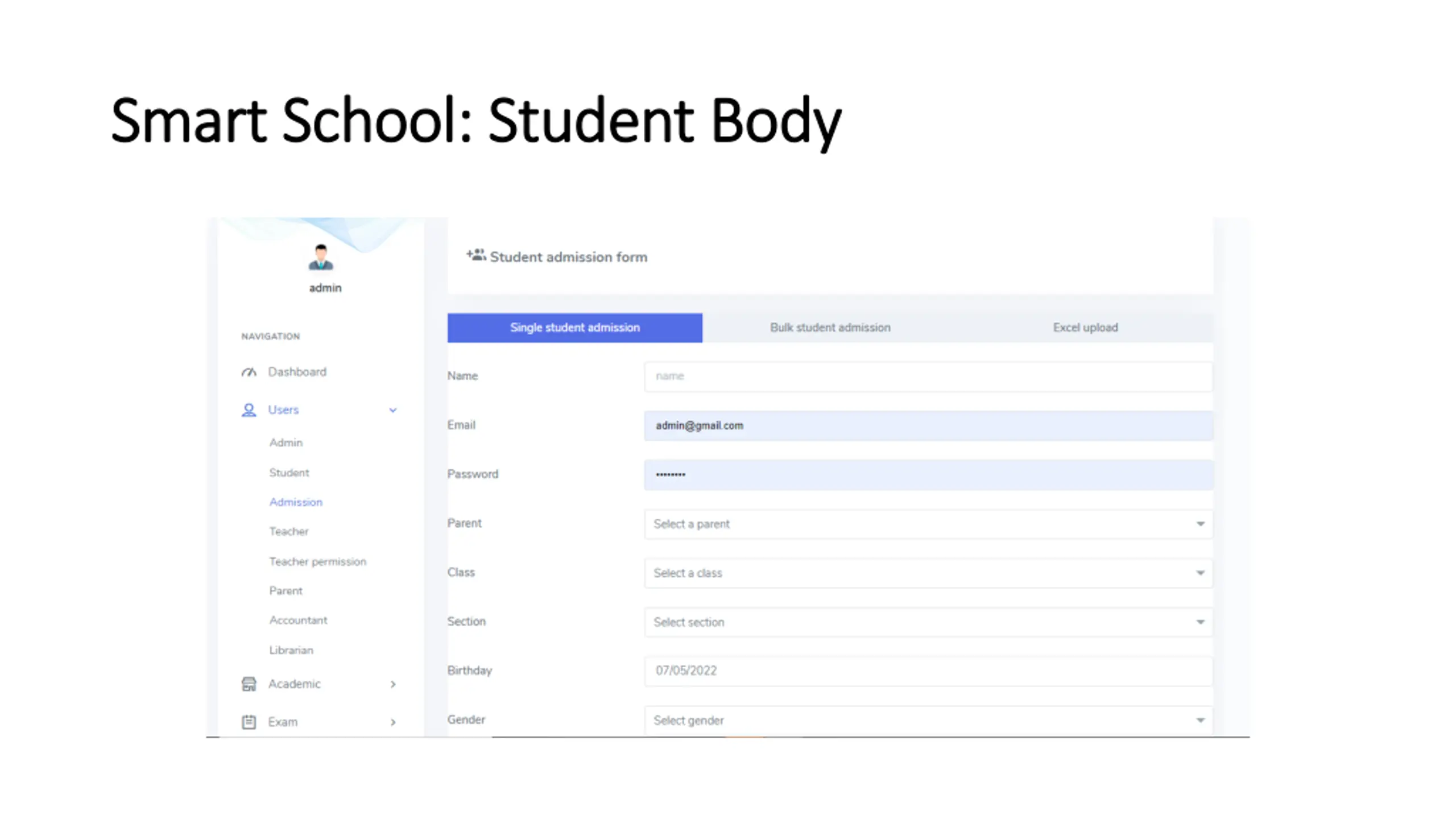Collapse the Users menu chevron
1456x819 pixels.
click(392, 410)
